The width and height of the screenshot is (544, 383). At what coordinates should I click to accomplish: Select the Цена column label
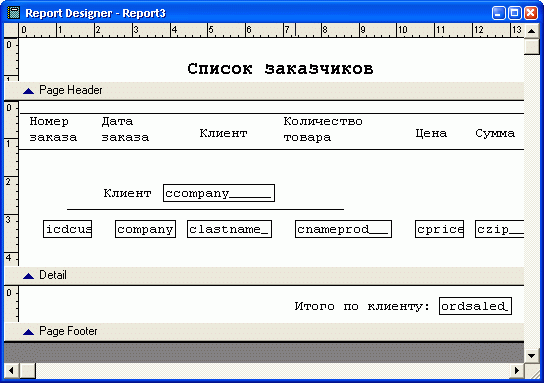431,133
